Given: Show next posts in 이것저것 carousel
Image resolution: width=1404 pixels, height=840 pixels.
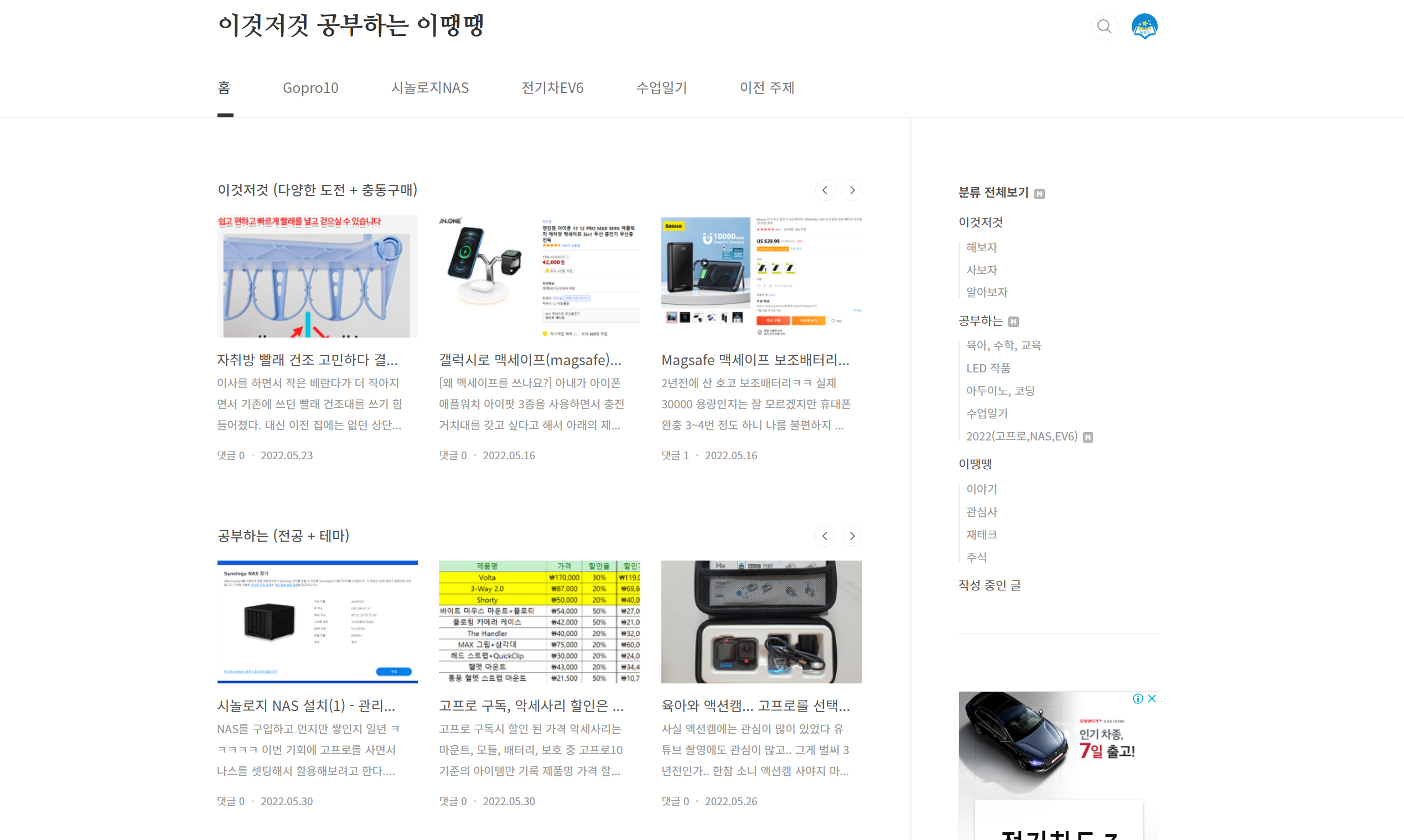Looking at the screenshot, I should pyautogui.click(x=852, y=190).
